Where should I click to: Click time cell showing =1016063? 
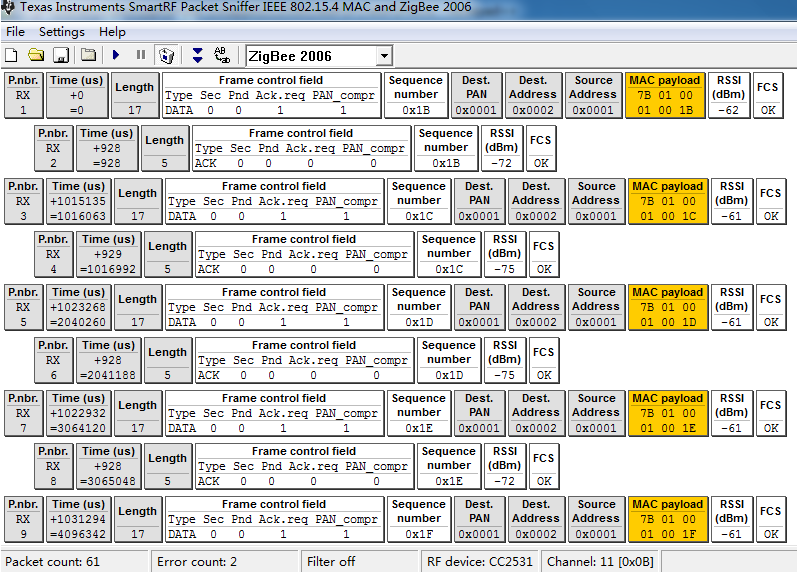pyautogui.click(x=78, y=201)
